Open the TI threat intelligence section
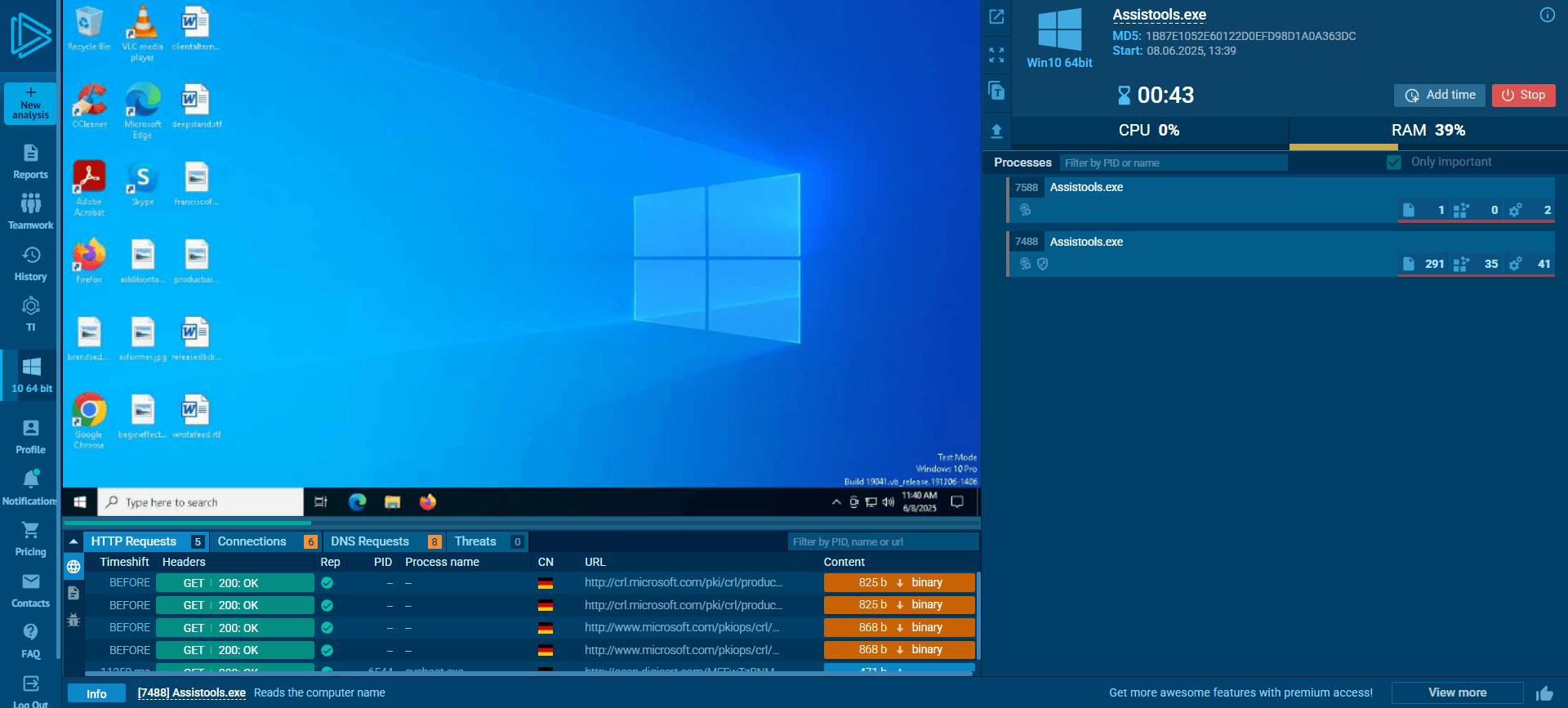1568x708 pixels. [30, 314]
